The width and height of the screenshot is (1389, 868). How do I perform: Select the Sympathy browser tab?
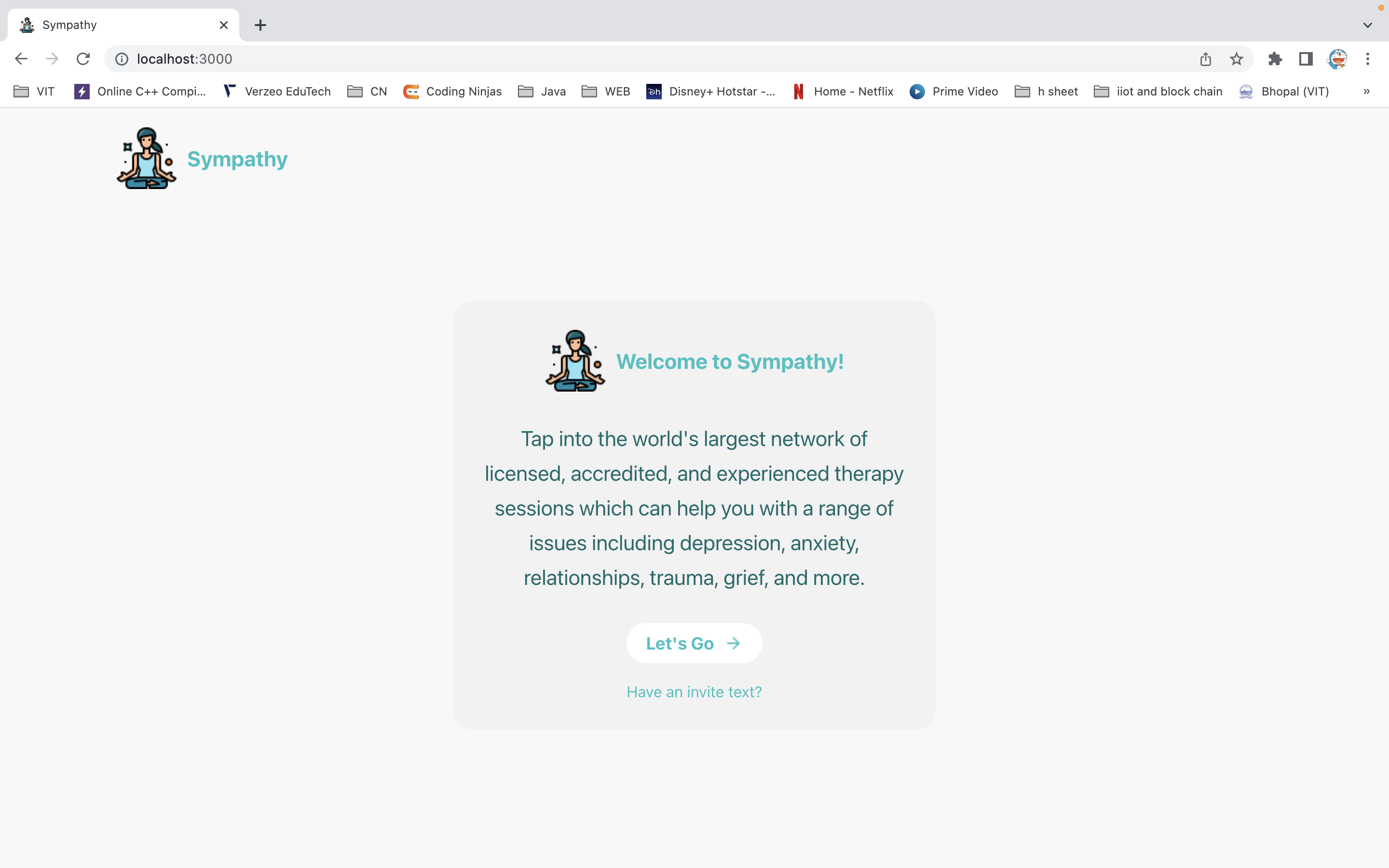115,25
